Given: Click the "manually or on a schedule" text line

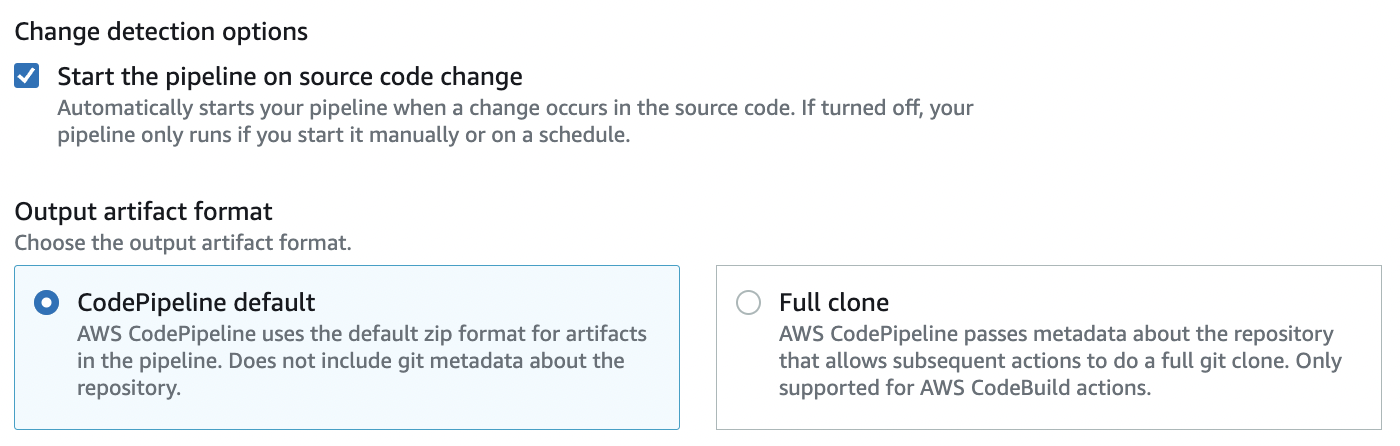Looking at the screenshot, I should point(343,135).
